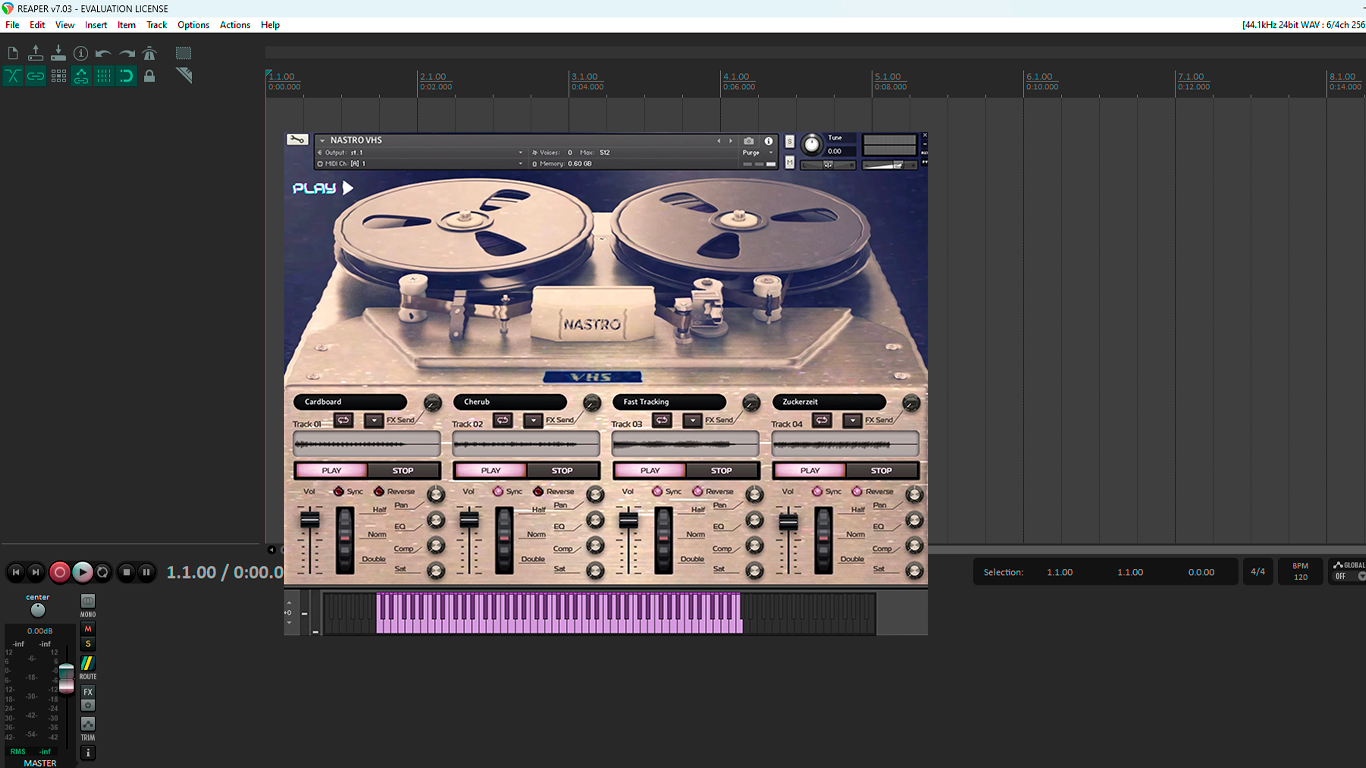Open the Insert menu

[x=96, y=25]
